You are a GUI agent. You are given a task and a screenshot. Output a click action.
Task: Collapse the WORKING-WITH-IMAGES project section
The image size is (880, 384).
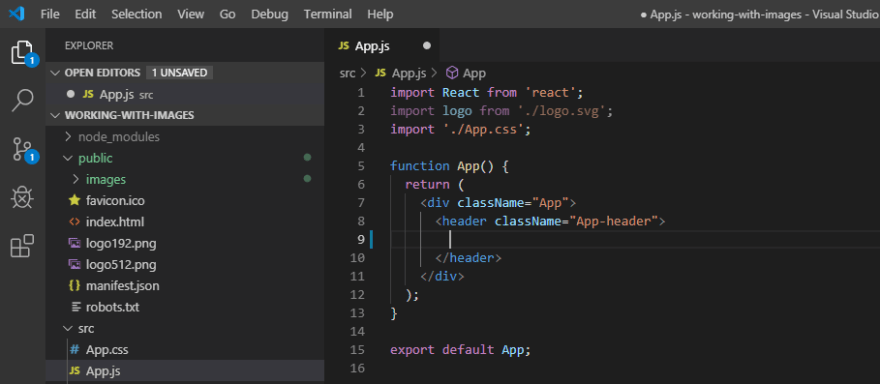[55, 116]
